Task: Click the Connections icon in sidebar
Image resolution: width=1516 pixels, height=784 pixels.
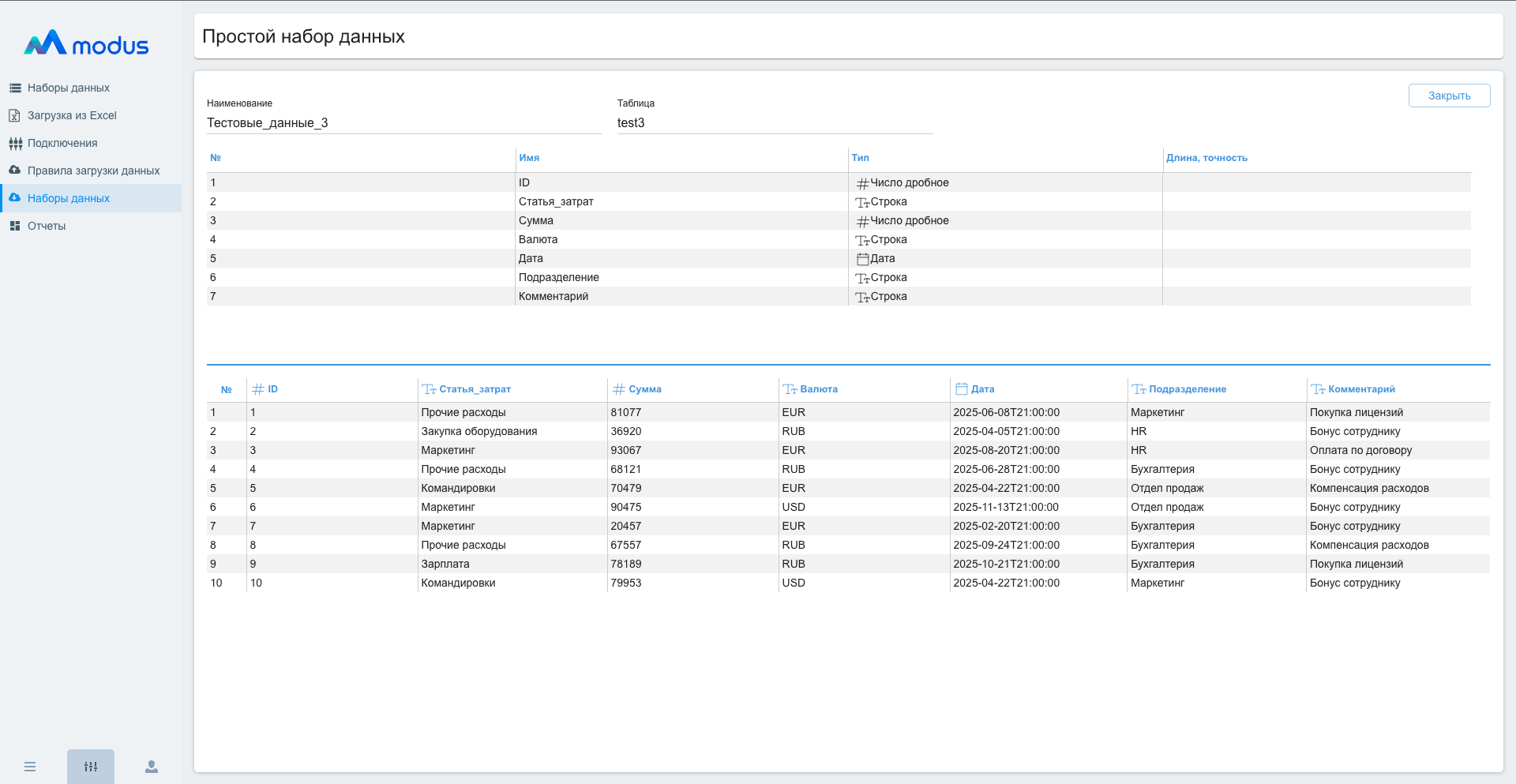Action: pos(15,143)
